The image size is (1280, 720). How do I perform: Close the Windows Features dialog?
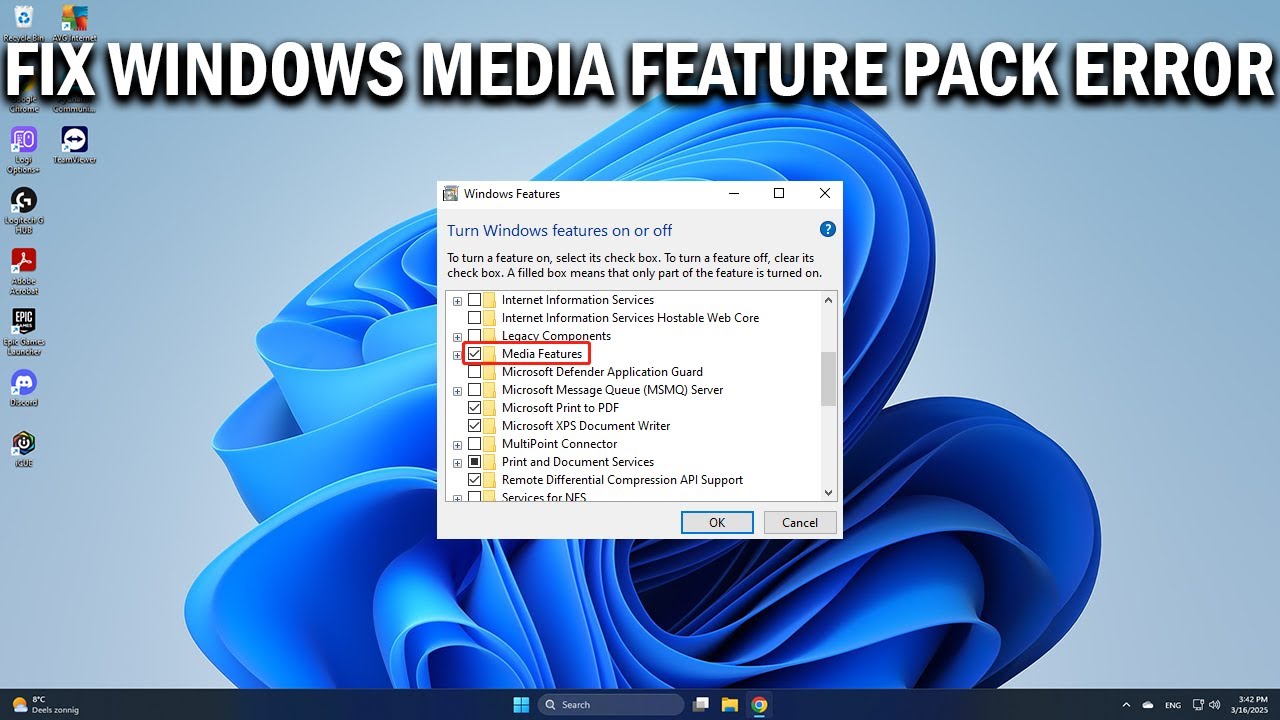point(824,193)
